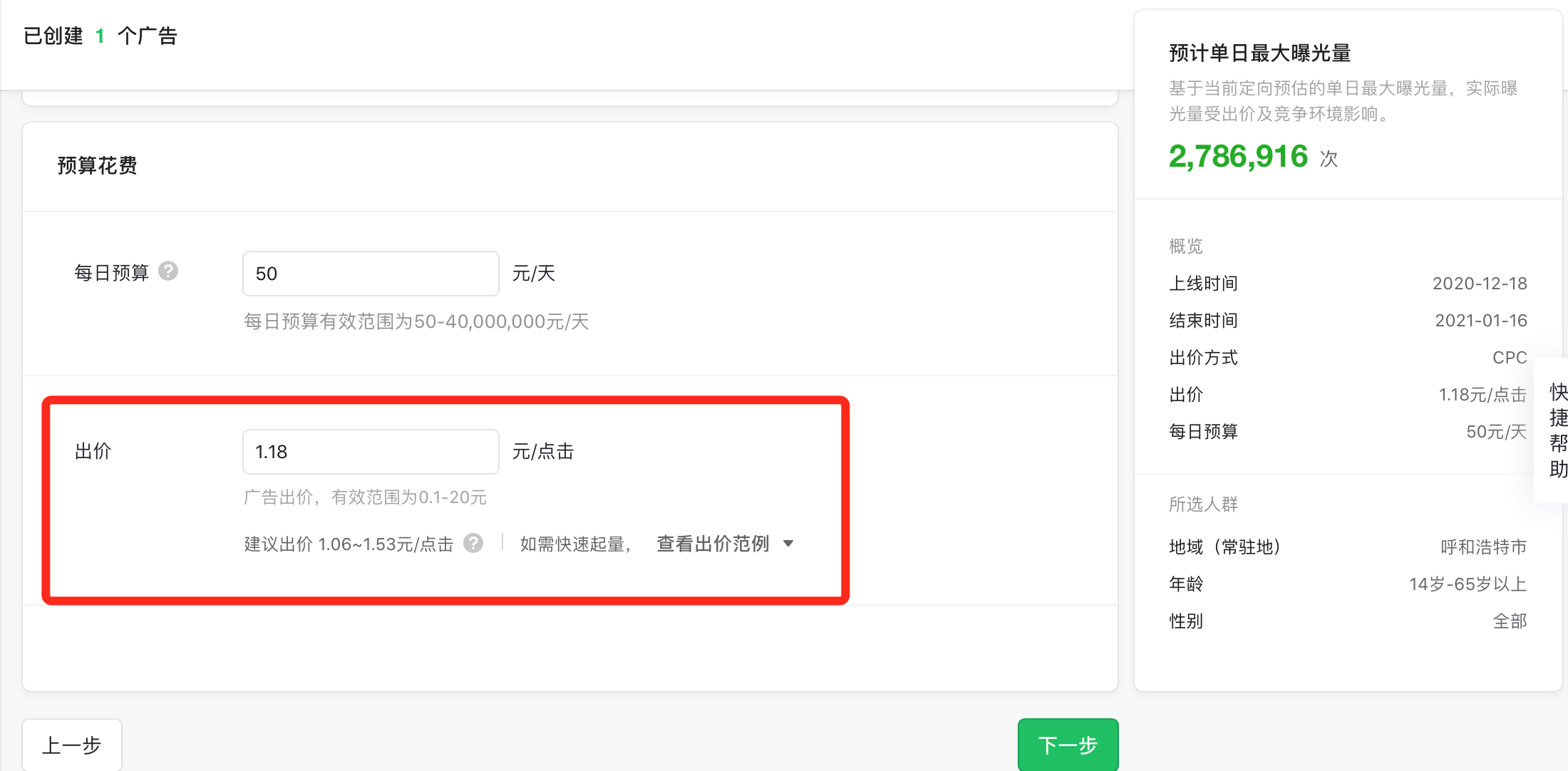Click the 每日预算 input field
This screenshot has width=1568, height=771.
point(370,274)
